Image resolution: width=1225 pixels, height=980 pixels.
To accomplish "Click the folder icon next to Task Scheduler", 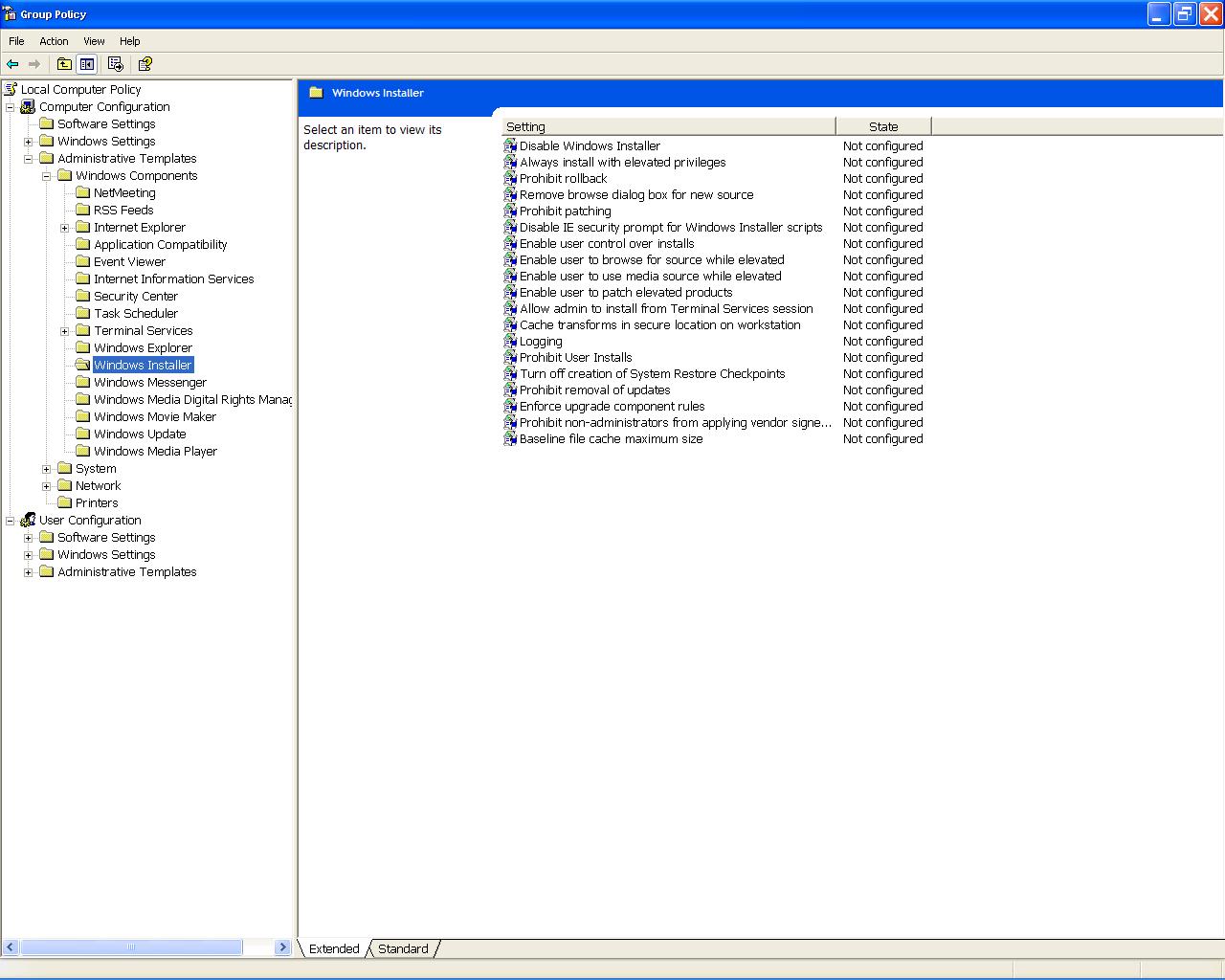I will (x=82, y=313).
